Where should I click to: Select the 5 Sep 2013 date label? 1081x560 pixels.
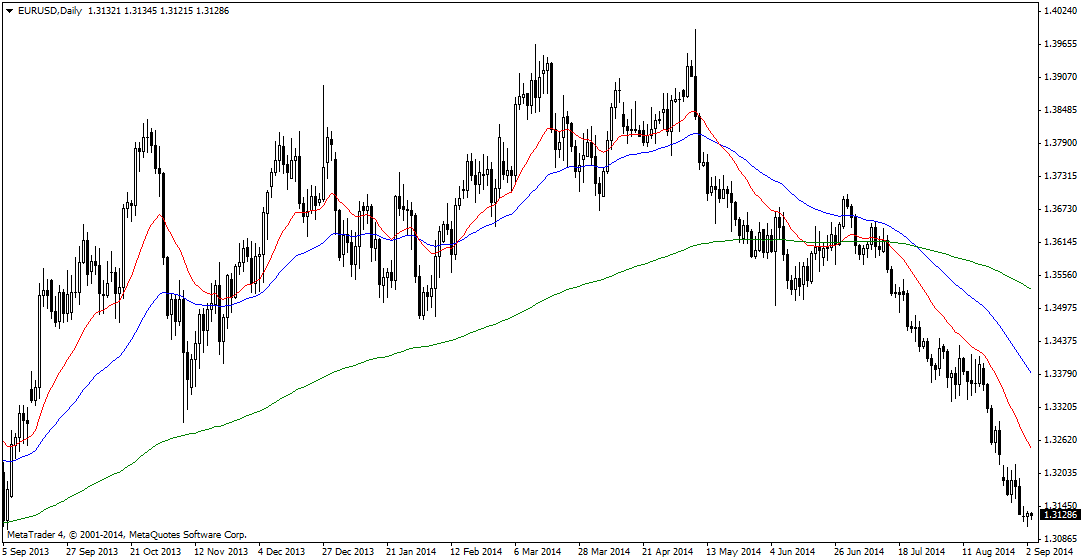point(24,551)
